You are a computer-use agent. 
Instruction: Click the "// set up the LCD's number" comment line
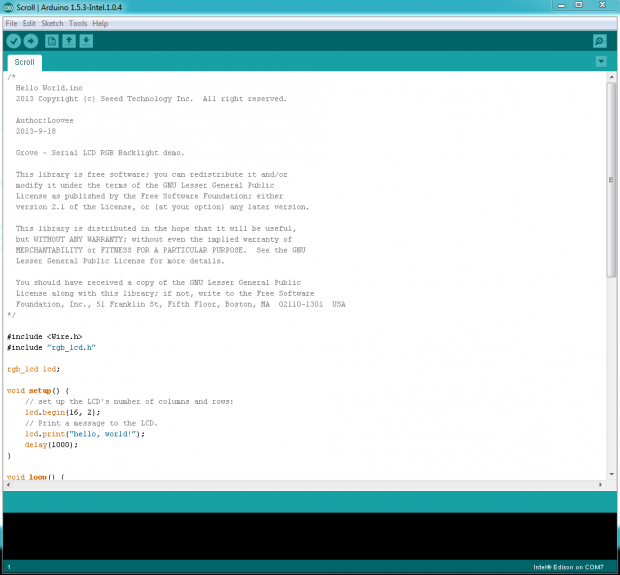[129, 401]
